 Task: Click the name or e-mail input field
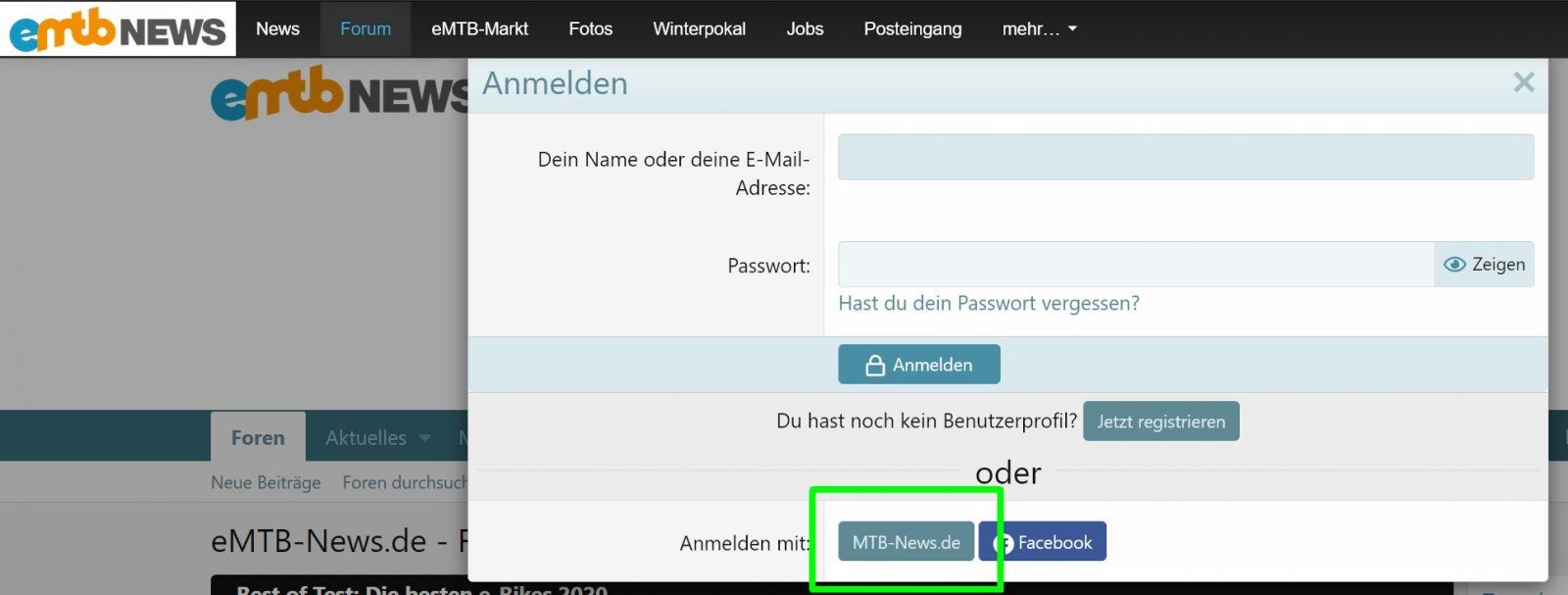coord(1185,158)
